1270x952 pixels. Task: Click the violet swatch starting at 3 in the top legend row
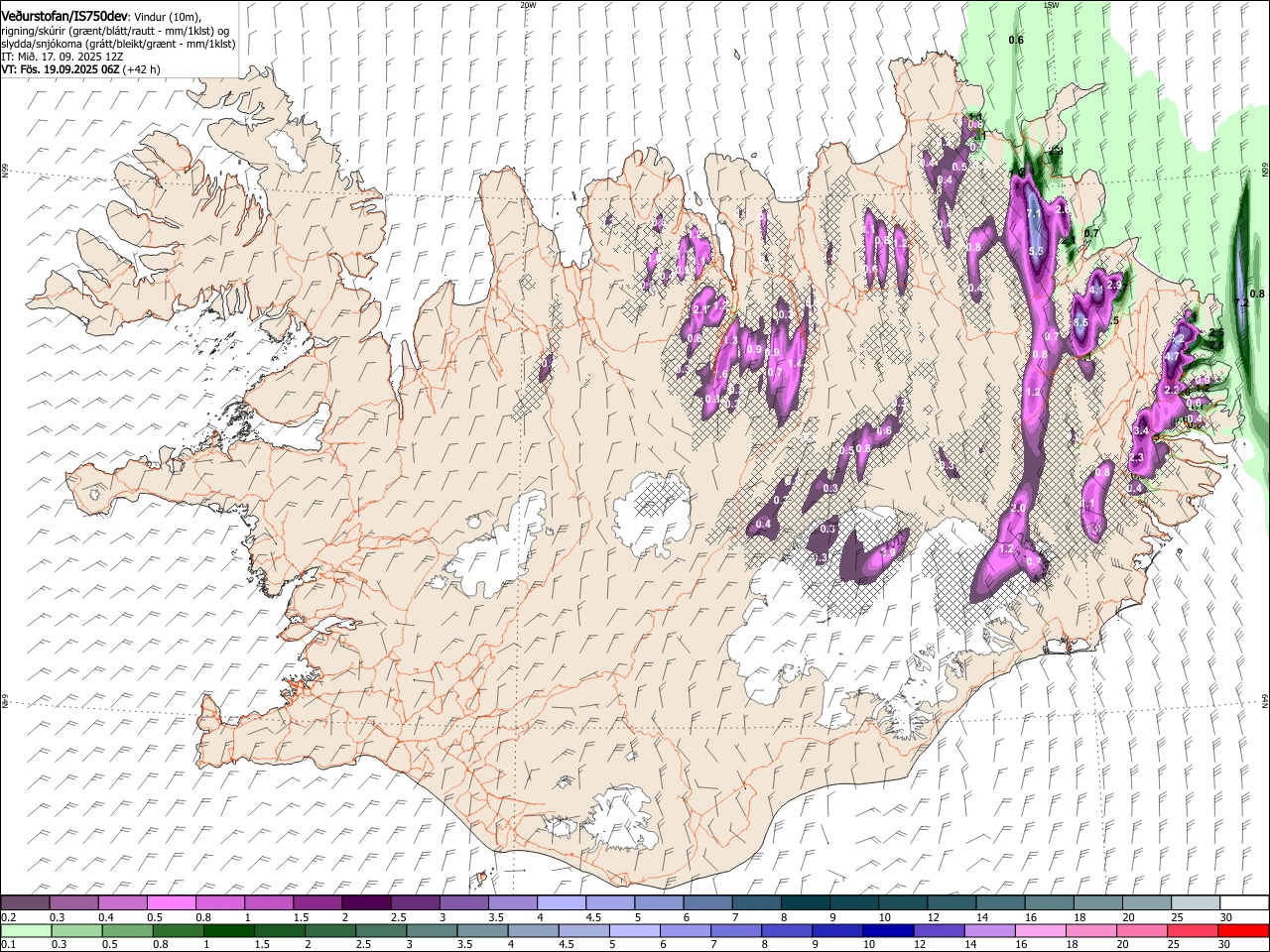(464, 903)
